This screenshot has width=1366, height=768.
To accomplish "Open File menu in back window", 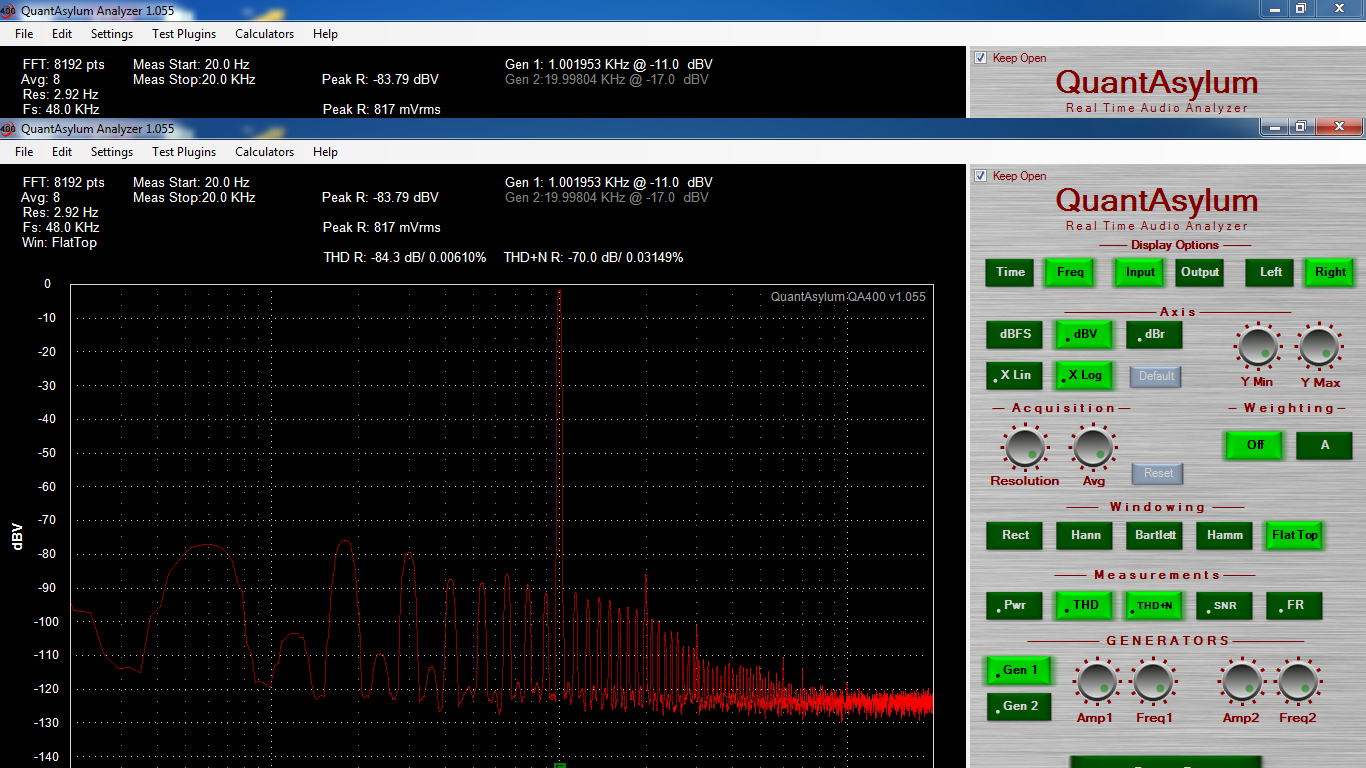I will [x=24, y=34].
